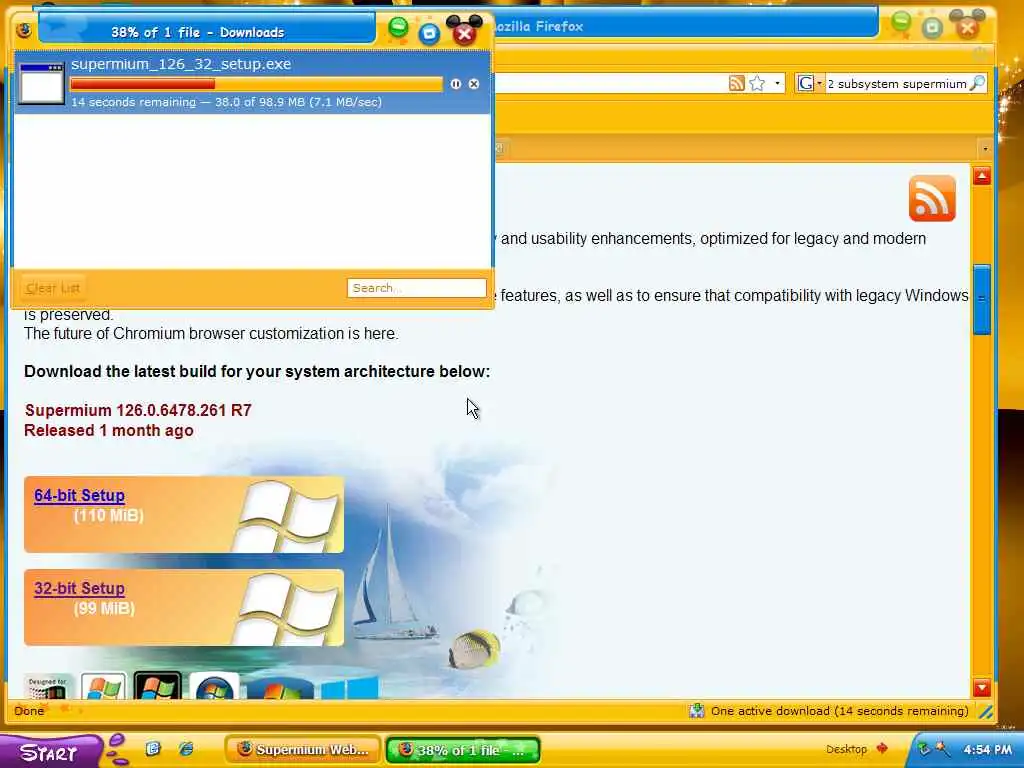Minimize the Downloads window with green button
The height and width of the screenshot is (768, 1024).
[398, 28]
